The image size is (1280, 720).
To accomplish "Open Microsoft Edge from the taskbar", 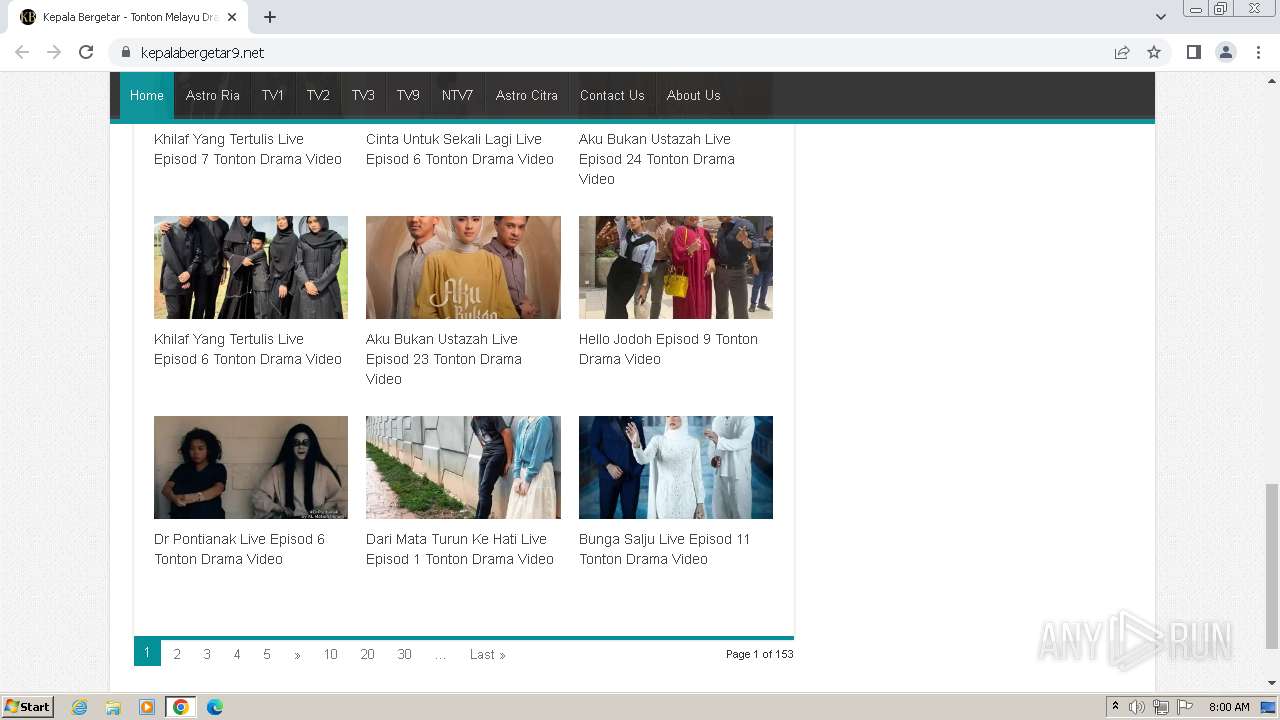I will pyautogui.click(x=215, y=707).
